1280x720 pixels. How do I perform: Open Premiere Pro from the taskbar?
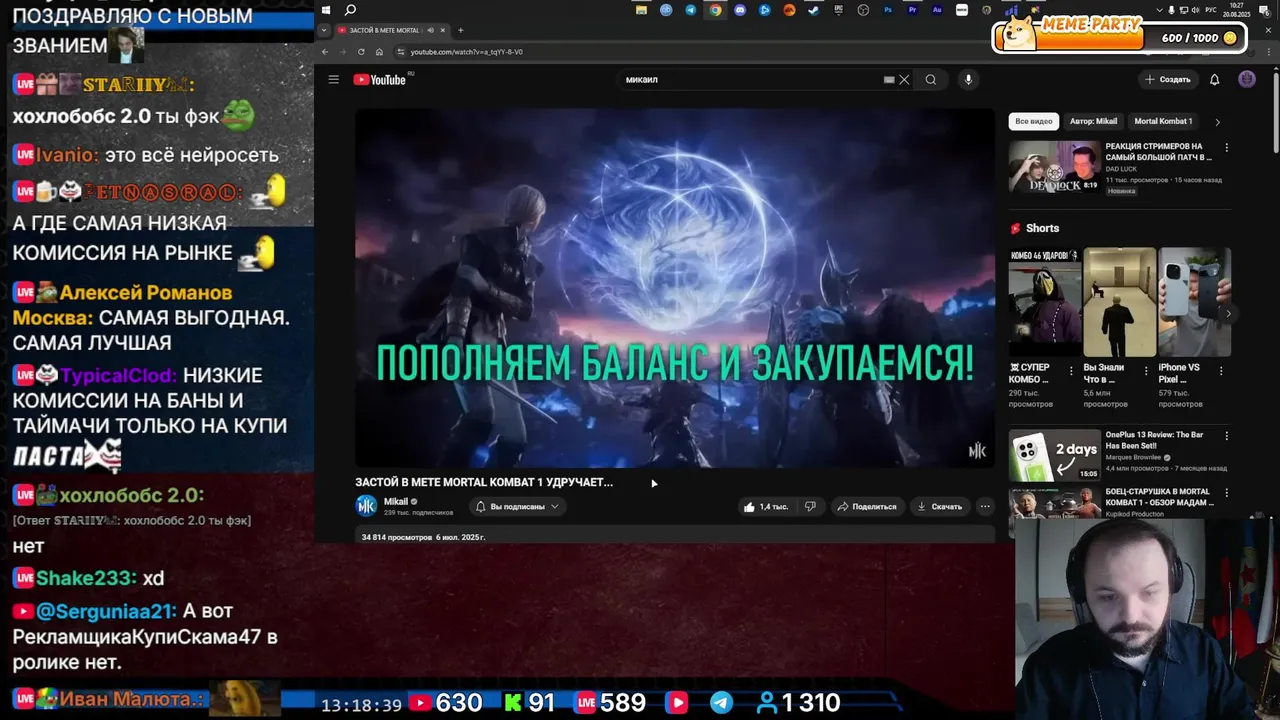click(912, 10)
